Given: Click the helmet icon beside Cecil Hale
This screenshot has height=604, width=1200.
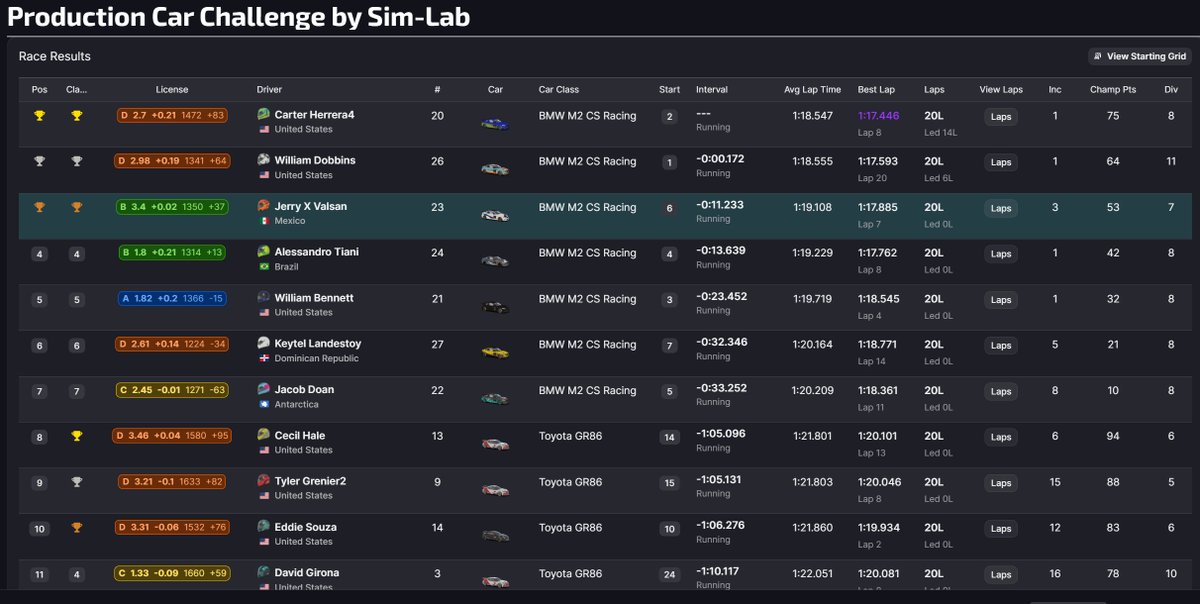Looking at the screenshot, I should pyautogui.click(x=264, y=435).
